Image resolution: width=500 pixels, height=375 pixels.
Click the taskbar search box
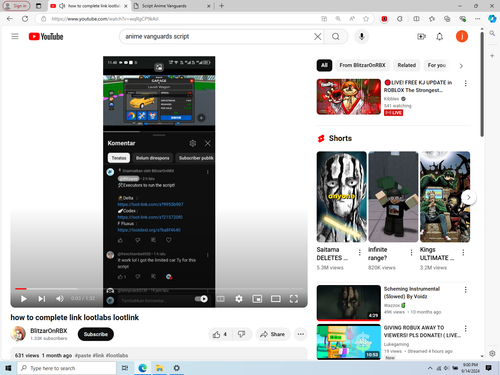click(x=67, y=368)
